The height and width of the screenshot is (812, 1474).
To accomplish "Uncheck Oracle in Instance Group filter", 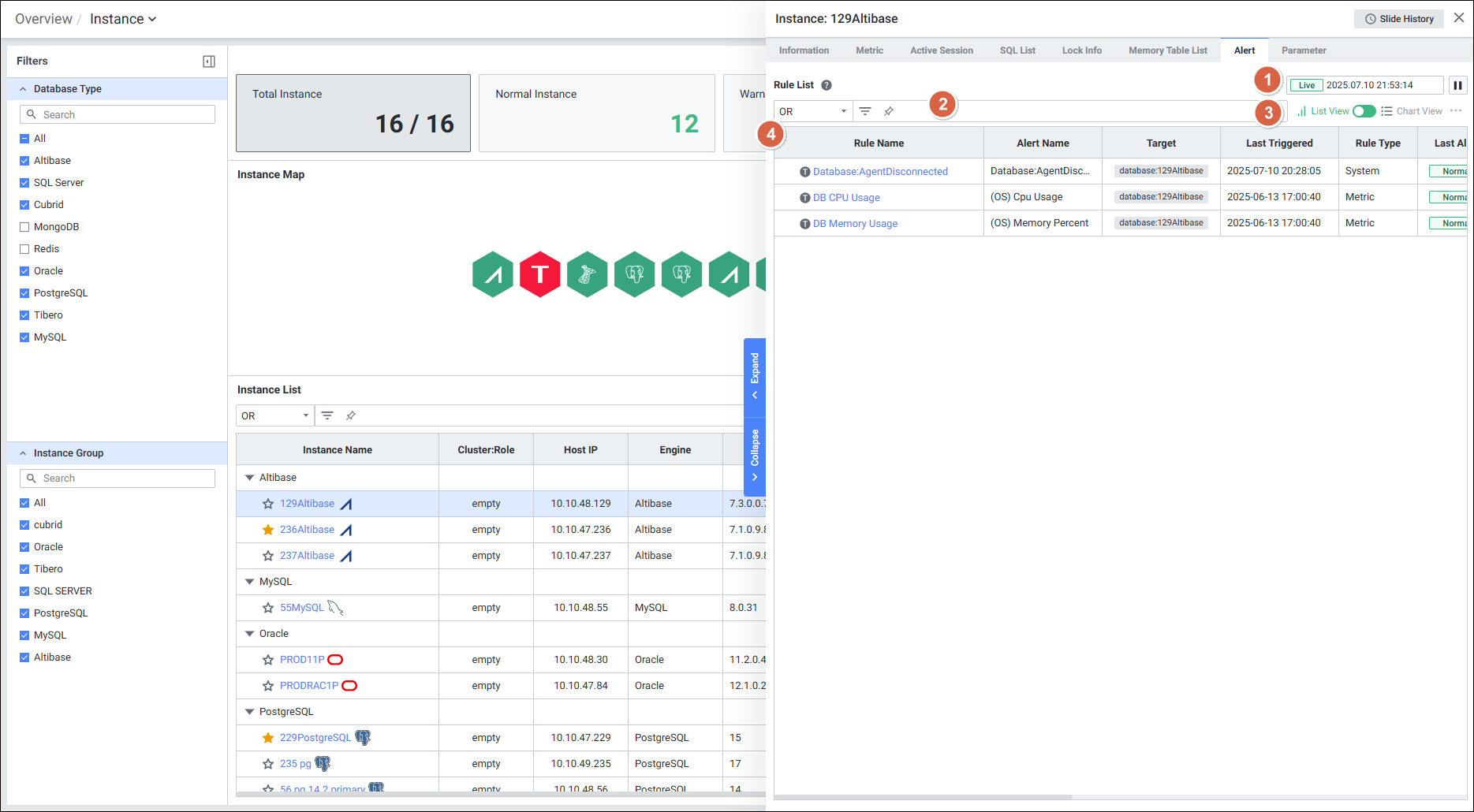I will (24, 547).
